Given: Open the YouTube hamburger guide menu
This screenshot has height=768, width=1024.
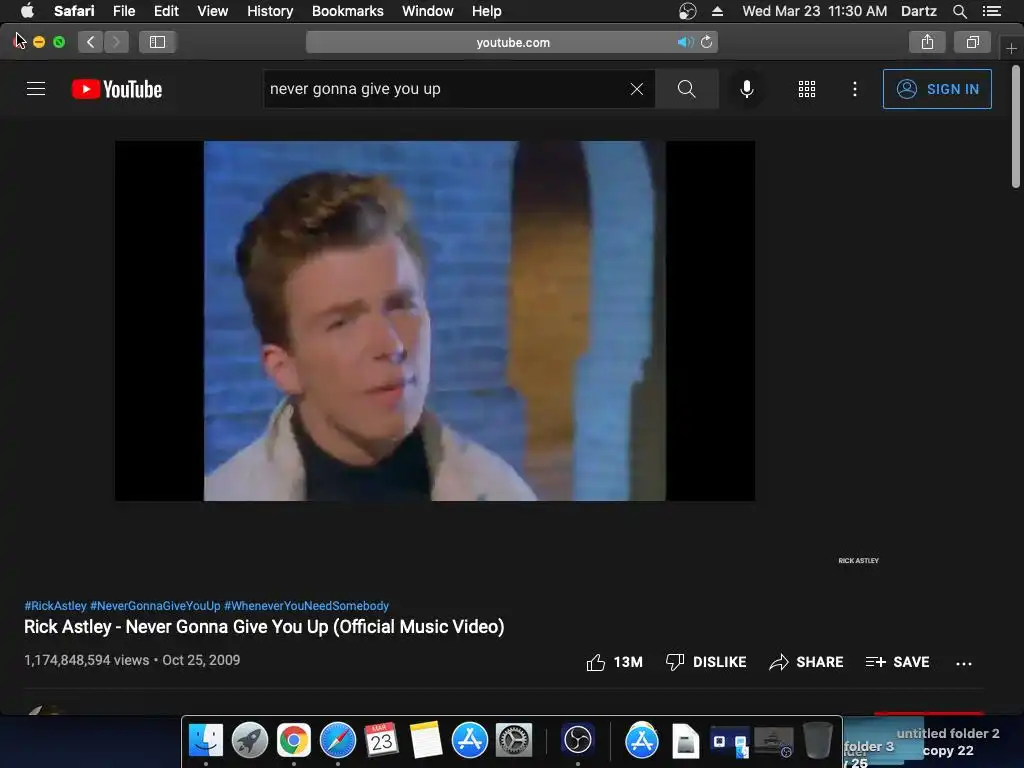Looking at the screenshot, I should point(36,89).
